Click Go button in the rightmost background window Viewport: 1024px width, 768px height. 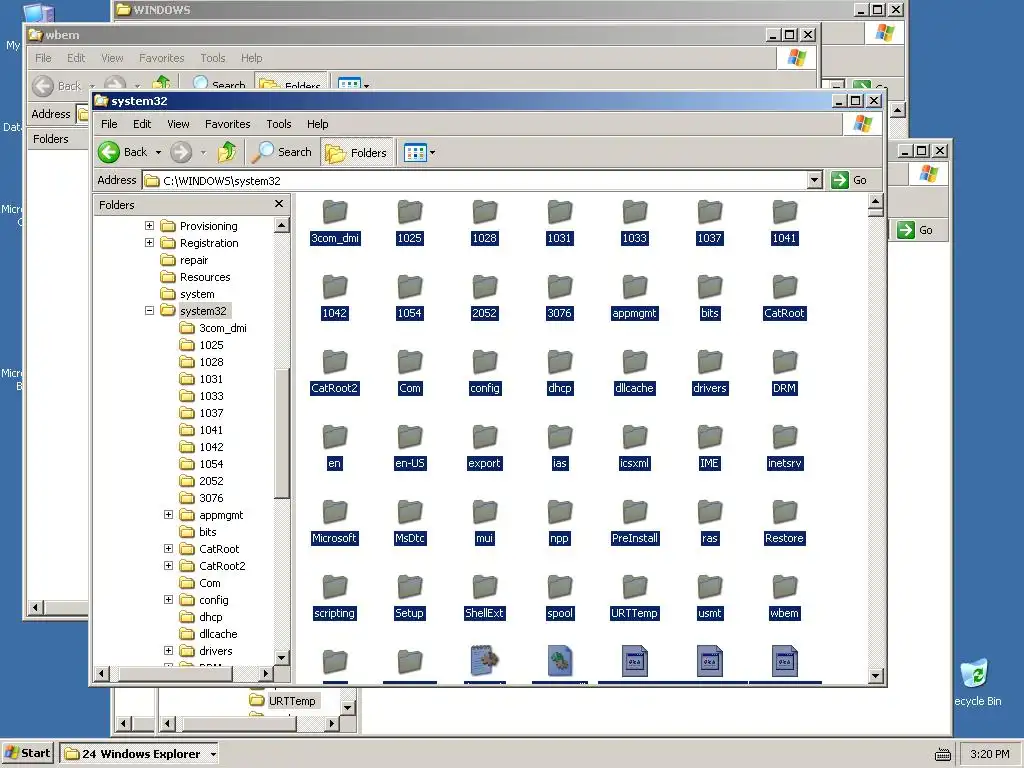pyautogui.click(x=917, y=230)
